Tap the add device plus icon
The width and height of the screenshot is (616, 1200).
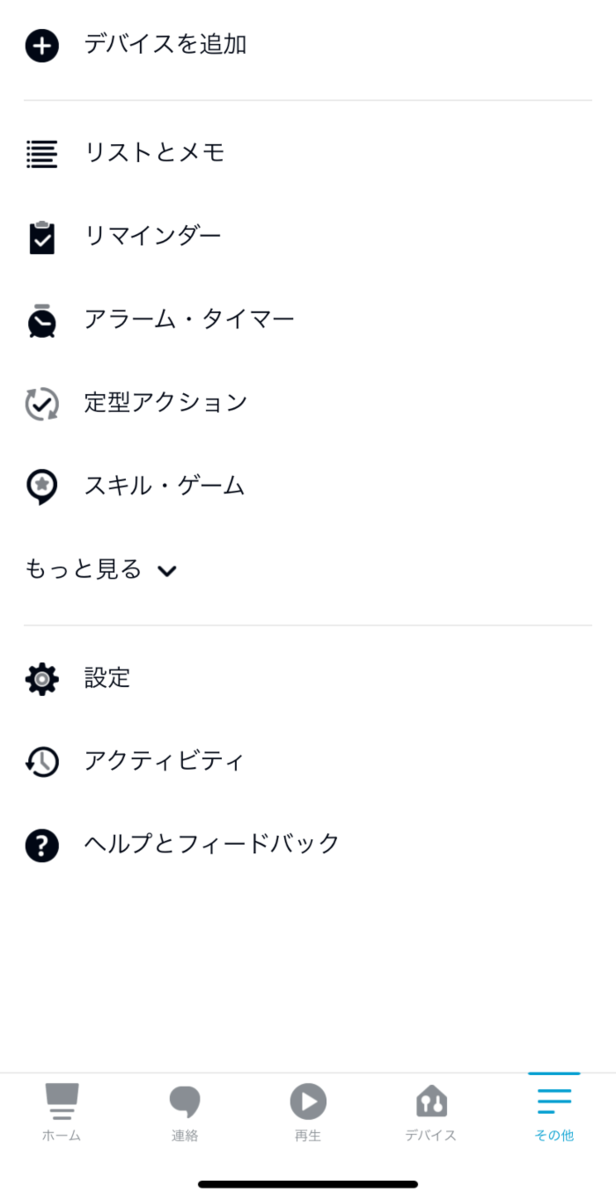click(41, 44)
